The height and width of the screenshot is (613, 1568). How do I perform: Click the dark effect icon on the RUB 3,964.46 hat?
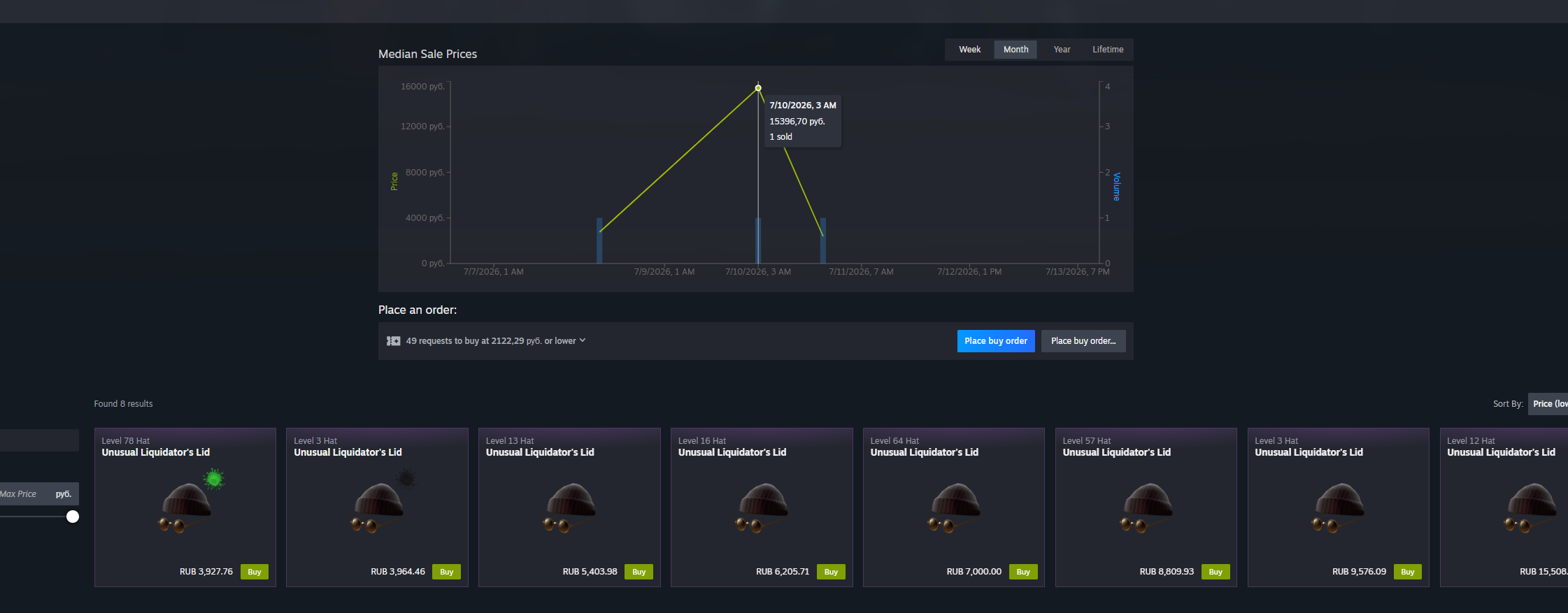pos(406,479)
